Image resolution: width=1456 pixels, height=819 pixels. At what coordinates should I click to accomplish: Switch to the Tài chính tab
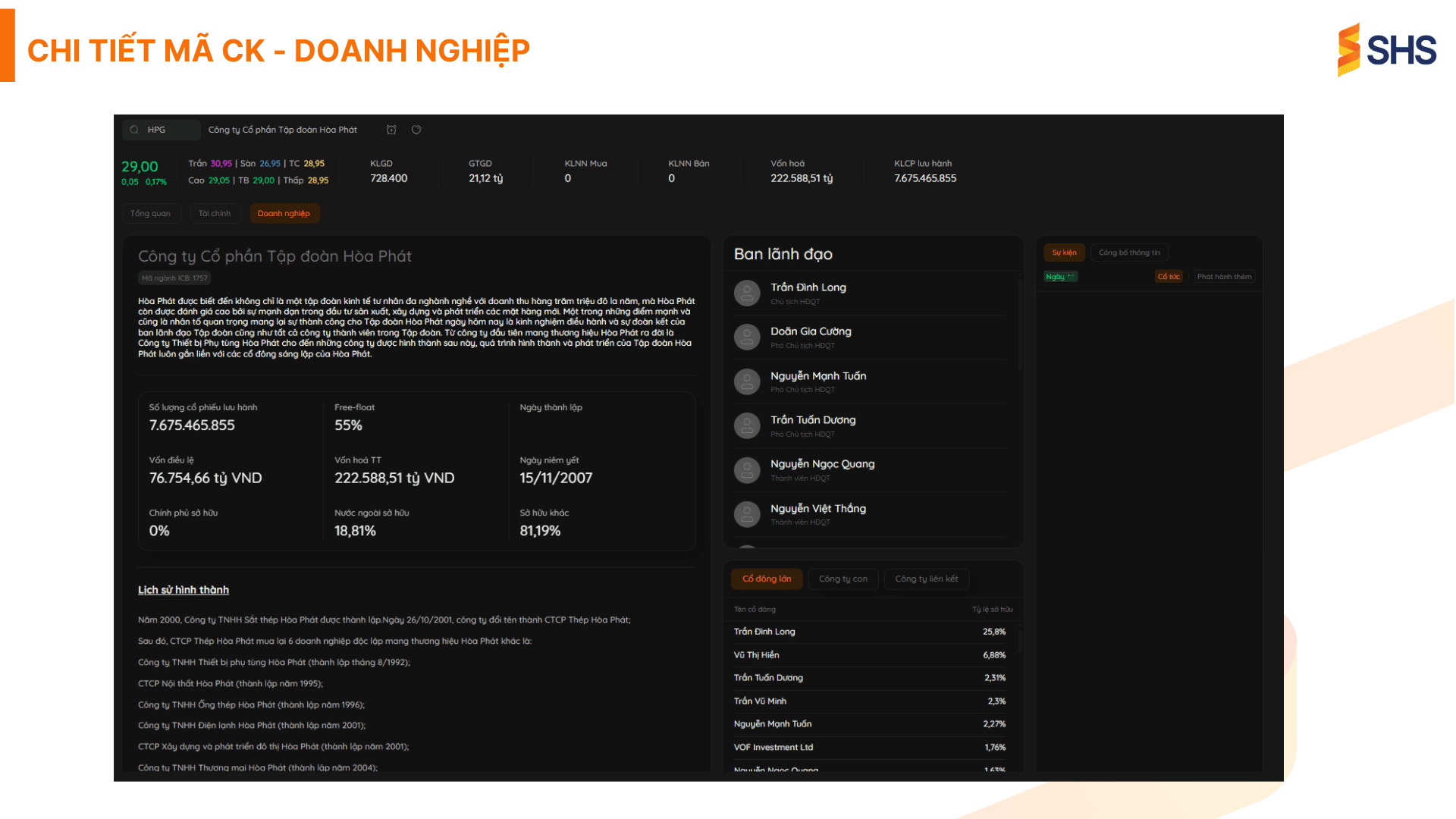[215, 214]
